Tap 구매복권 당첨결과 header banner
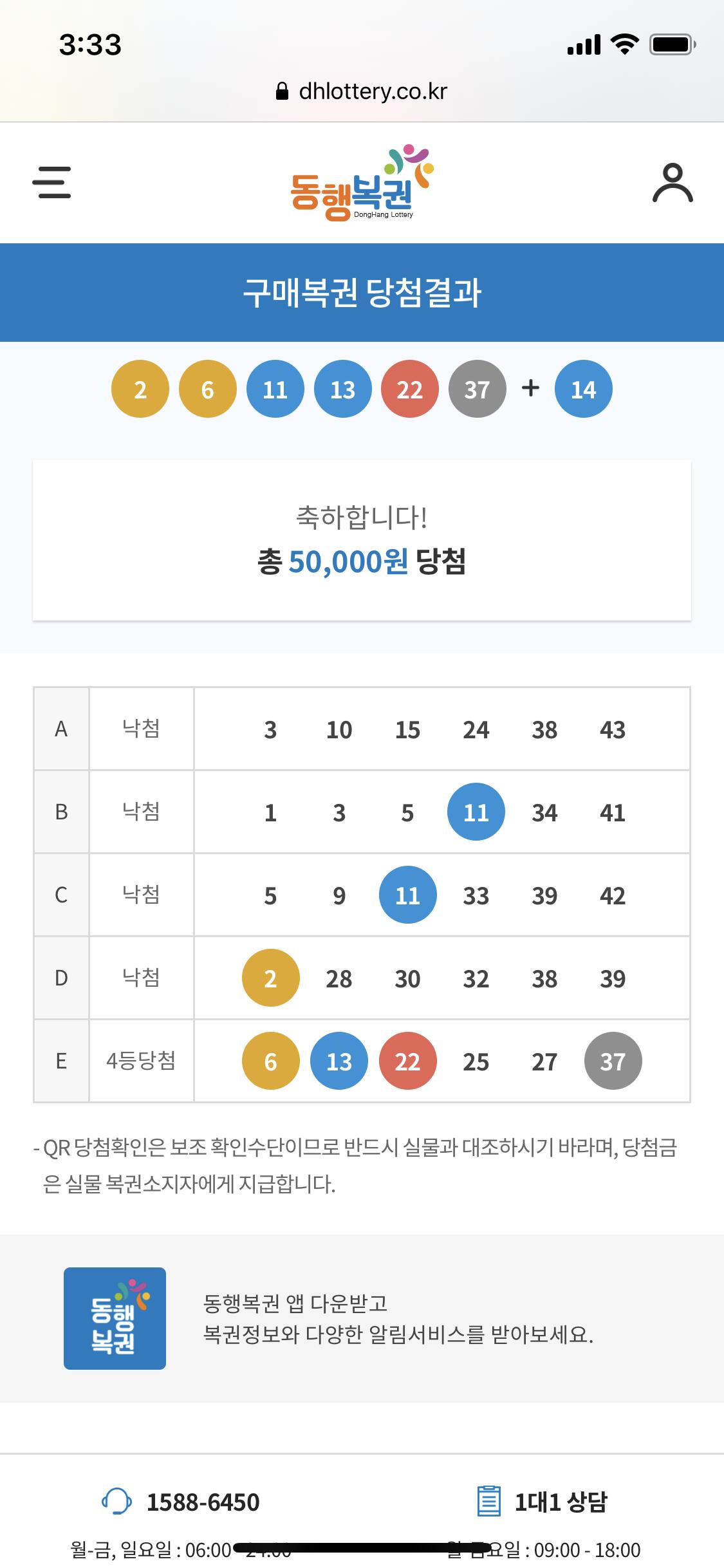Viewport: 724px width, 1568px height. pyautogui.click(x=362, y=293)
